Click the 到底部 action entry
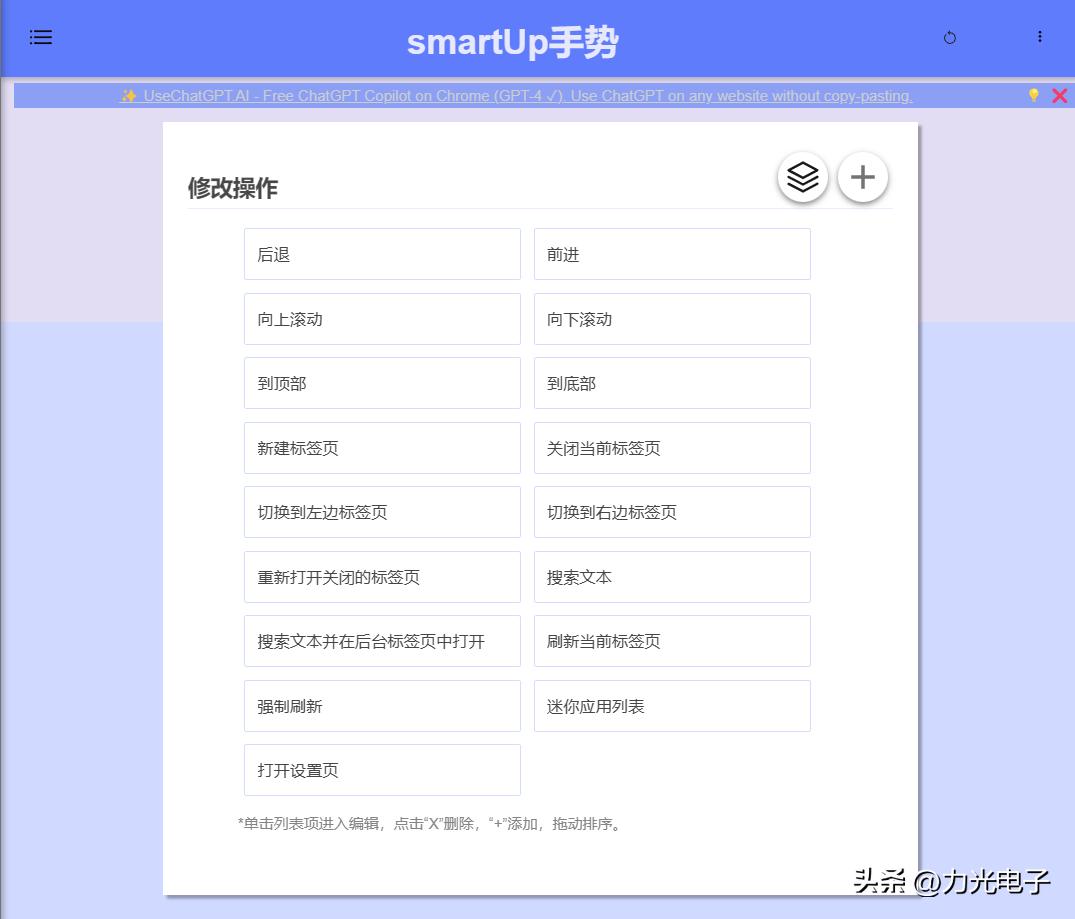The width and height of the screenshot is (1075, 919). point(672,383)
